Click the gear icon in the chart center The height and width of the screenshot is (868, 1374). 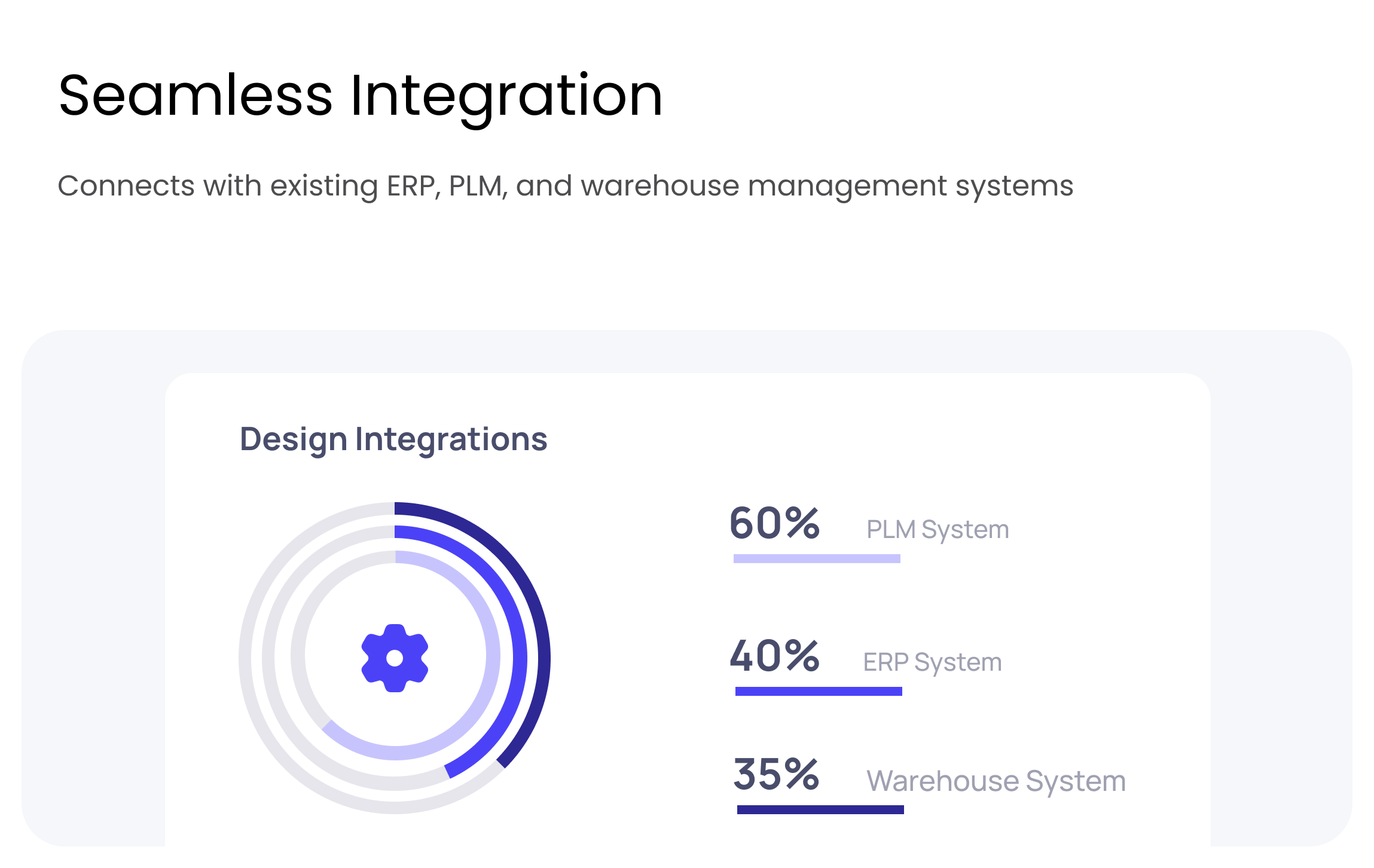(x=395, y=658)
